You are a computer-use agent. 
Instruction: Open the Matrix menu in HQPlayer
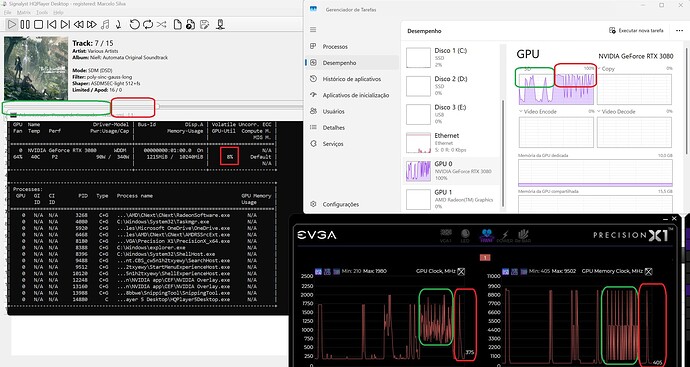coord(23,13)
